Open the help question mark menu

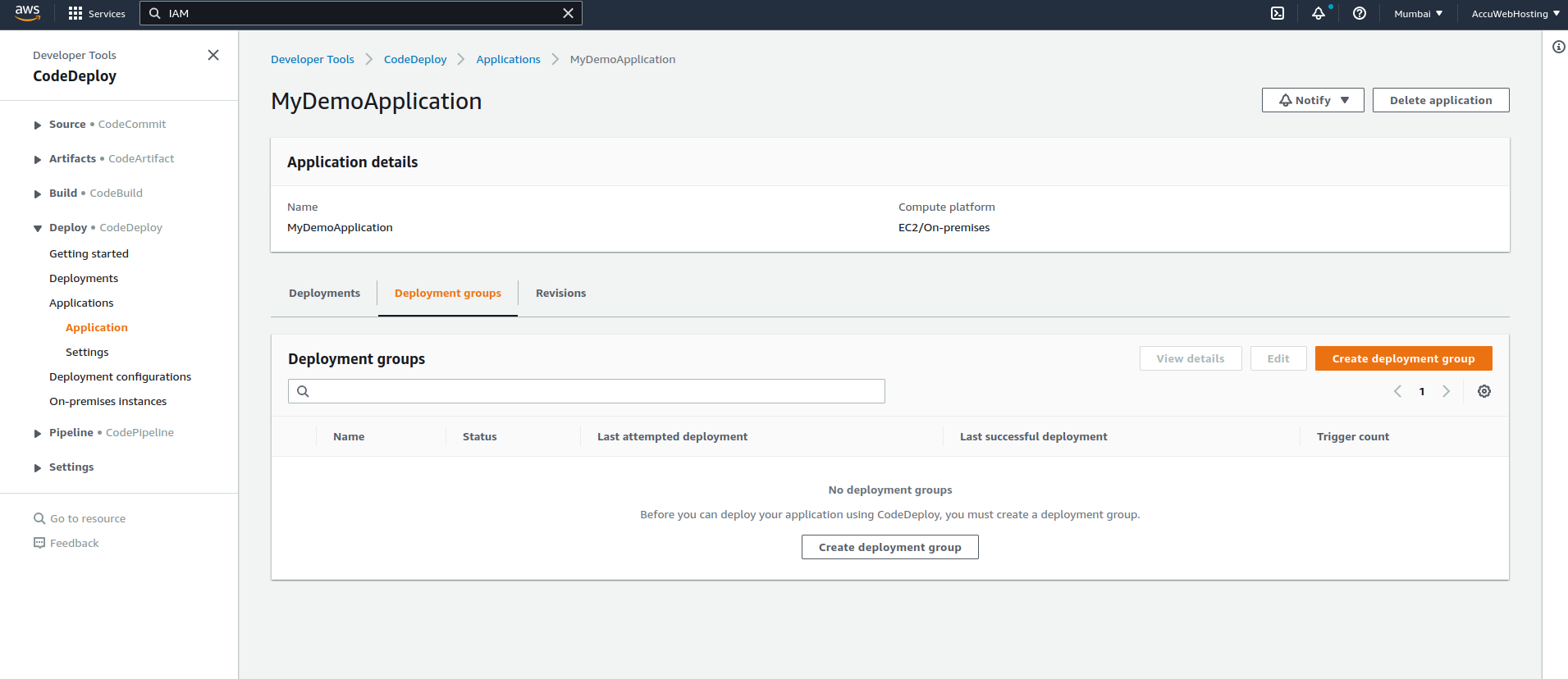pos(1360,13)
